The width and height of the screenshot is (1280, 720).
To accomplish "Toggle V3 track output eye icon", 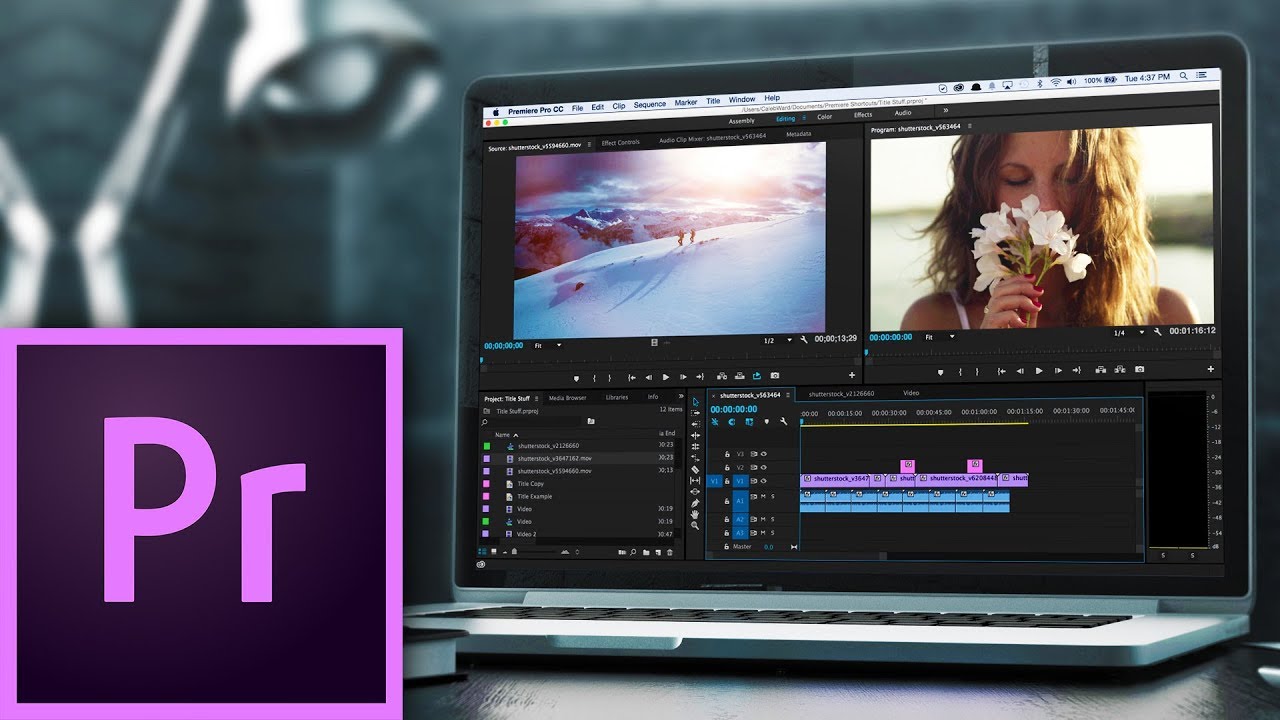I will 763,454.
